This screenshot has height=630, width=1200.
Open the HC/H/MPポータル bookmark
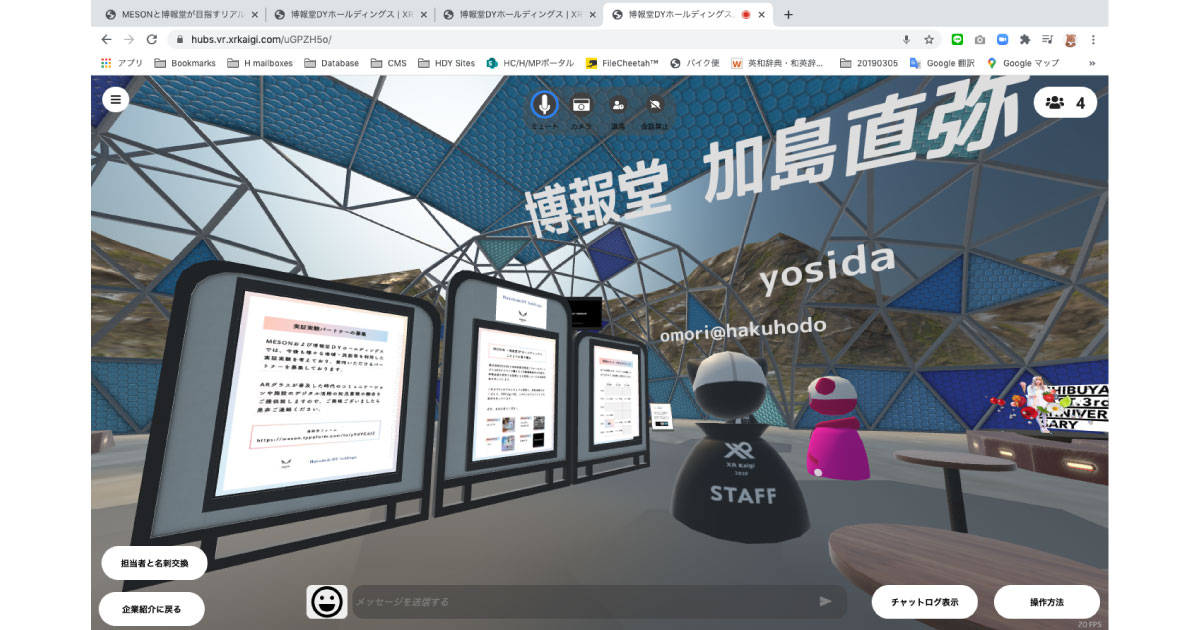[530, 62]
